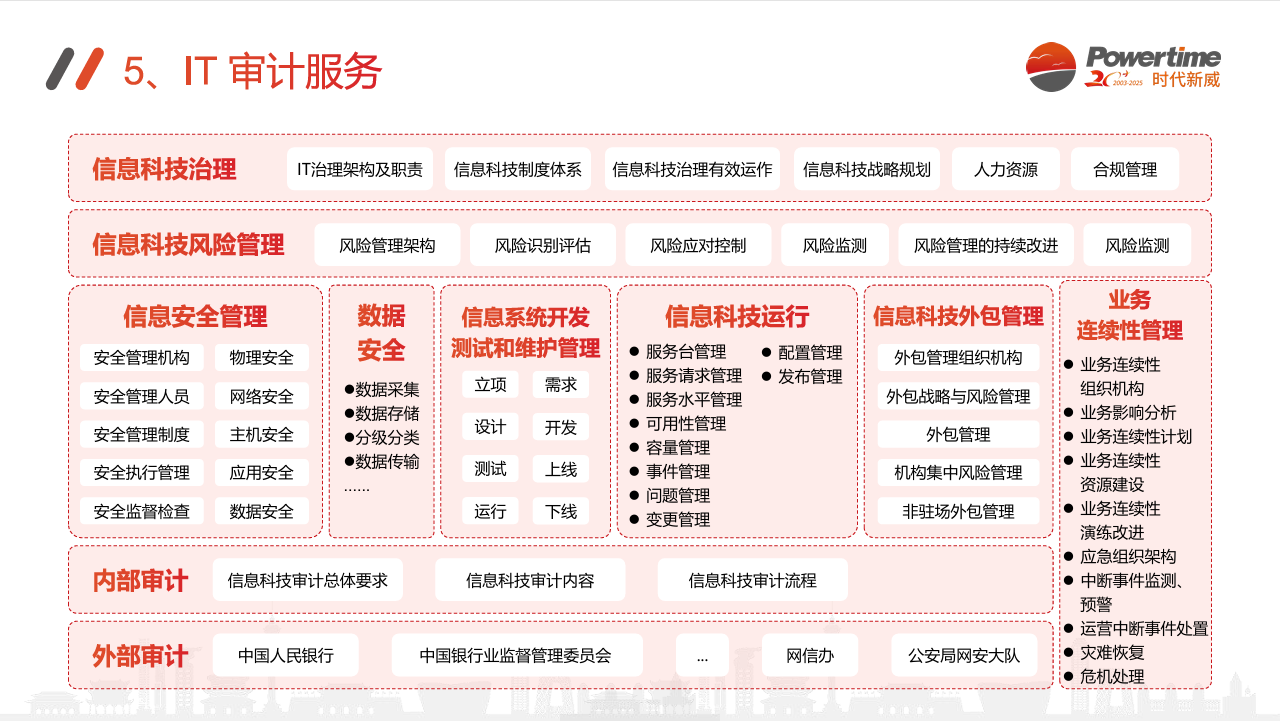The image size is (1280, 721).
Task: Click the 外包战略与风险管理 box
Action: [958, 397]
